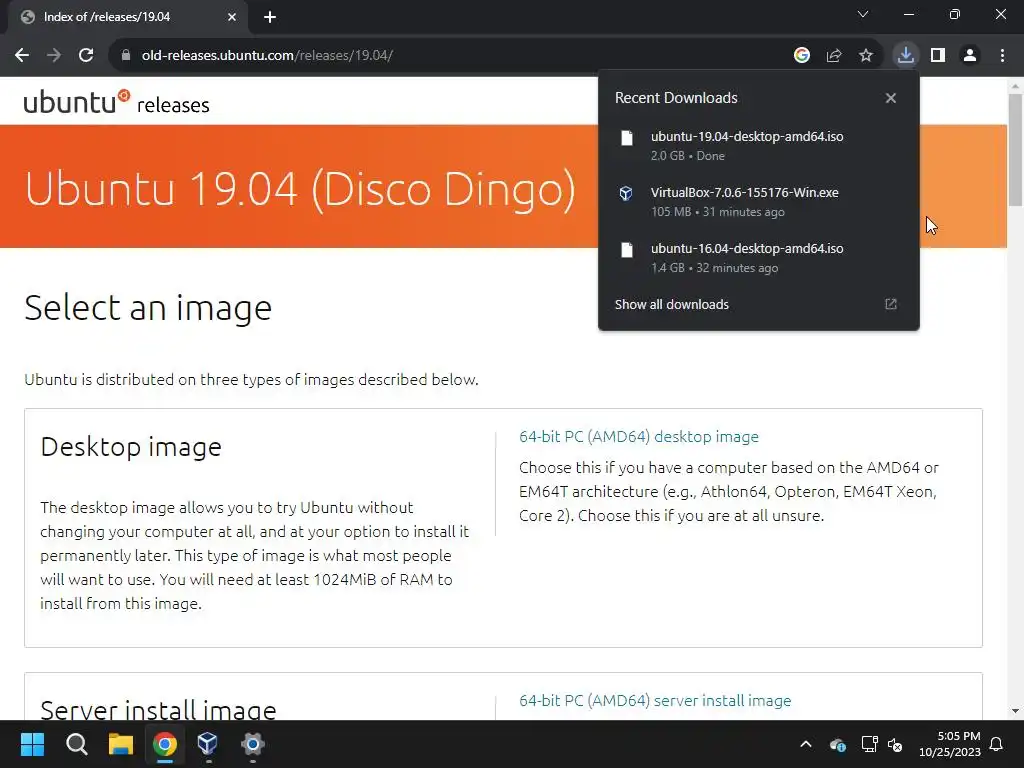Click the external link icon beside Show all downloads
The image size is (1024, 768).
point(891,304)
